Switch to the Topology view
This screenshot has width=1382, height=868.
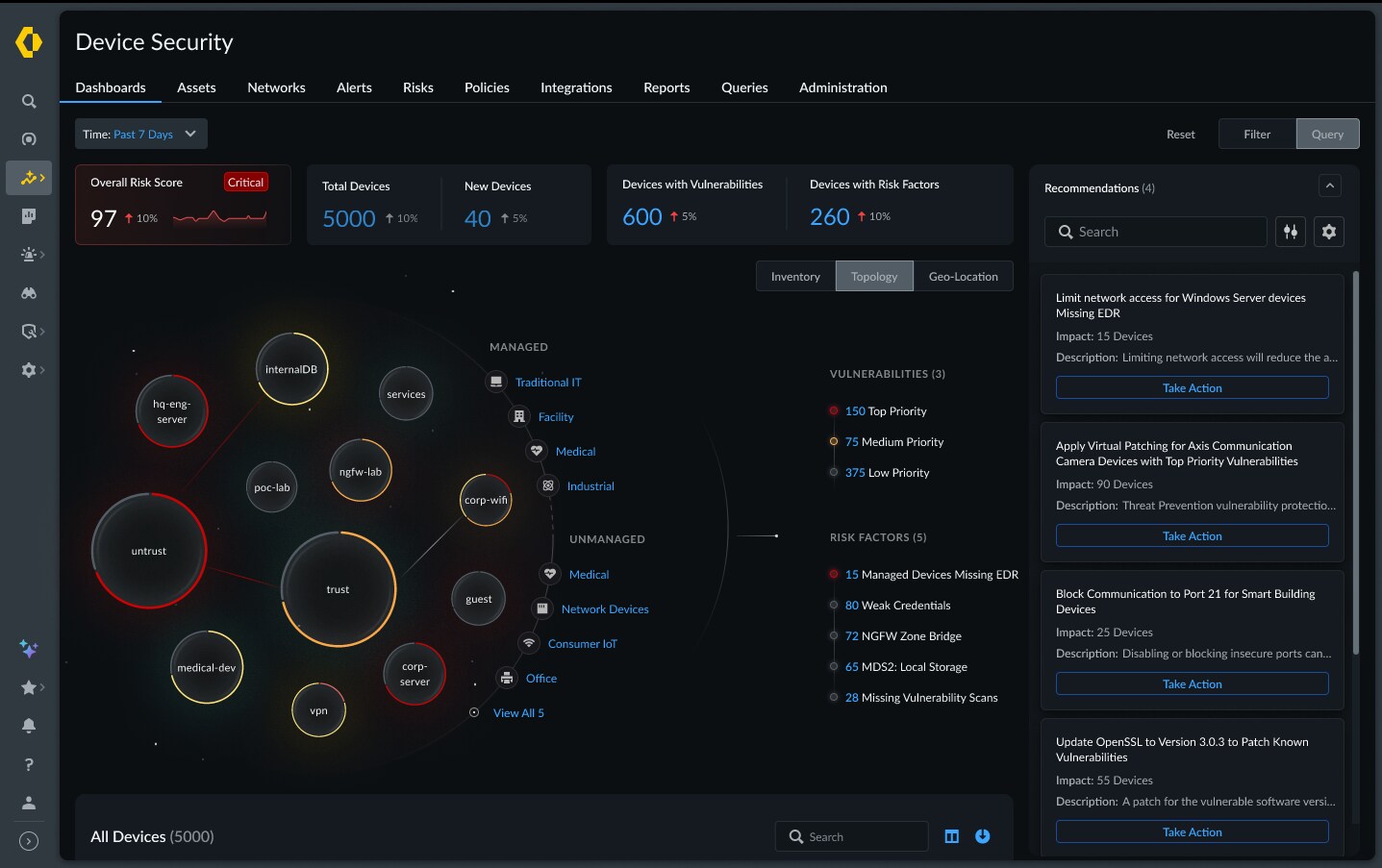(874, 276)
